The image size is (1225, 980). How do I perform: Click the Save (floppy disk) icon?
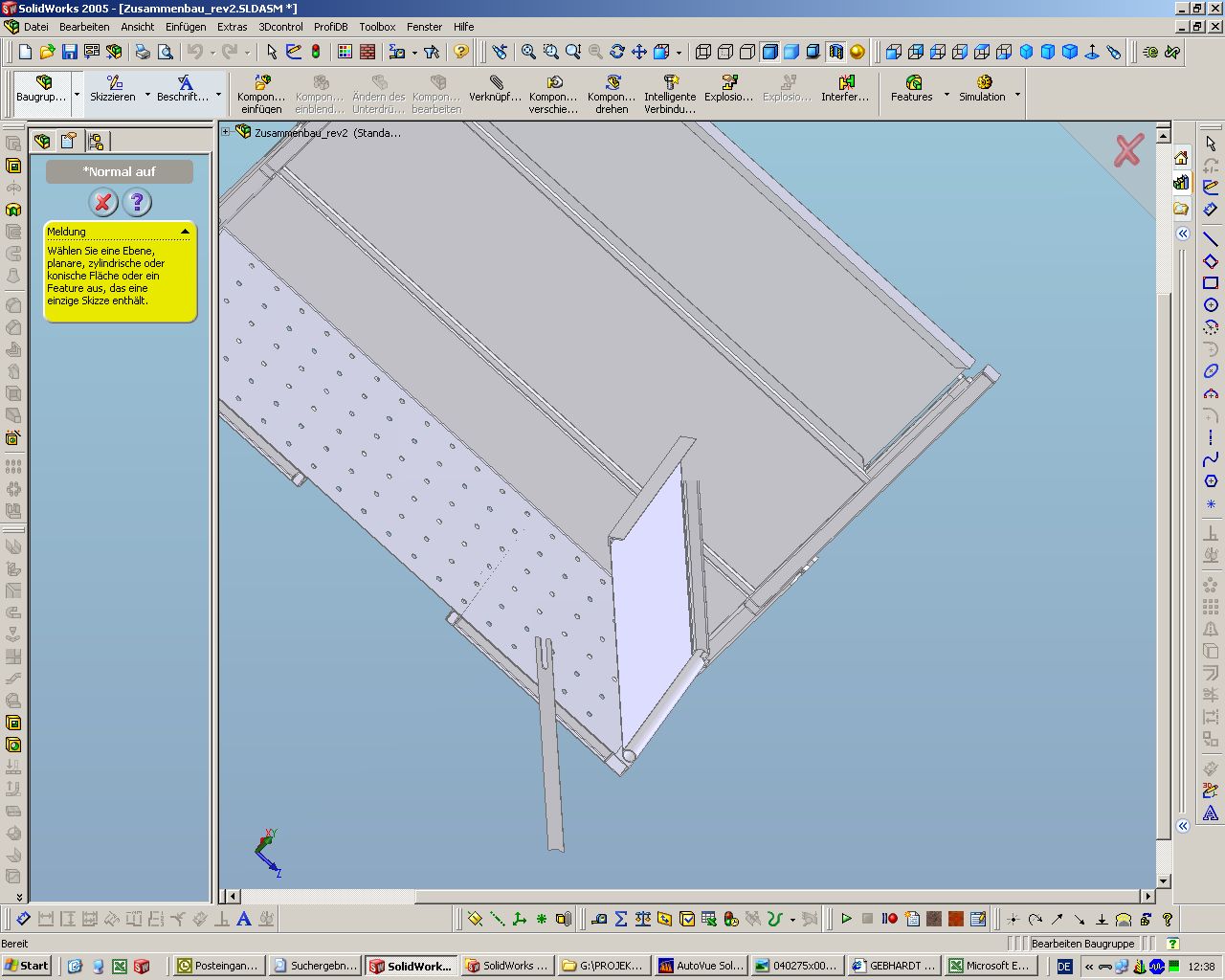click(x=69, y=52)
